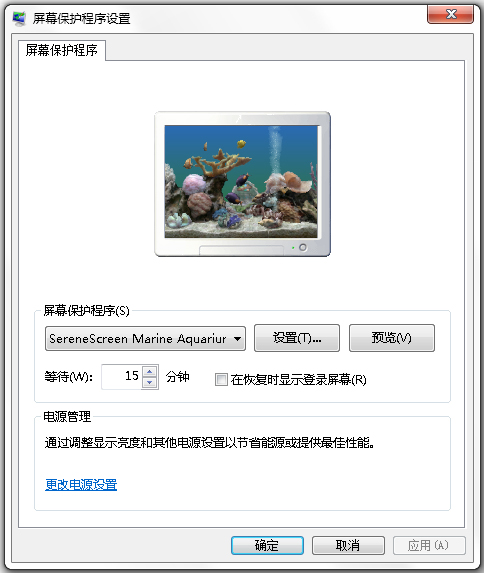The width and height of the screenshot is (484, 573).
Task: Click the aquarium preview monitor image
Action: [242, 184]
